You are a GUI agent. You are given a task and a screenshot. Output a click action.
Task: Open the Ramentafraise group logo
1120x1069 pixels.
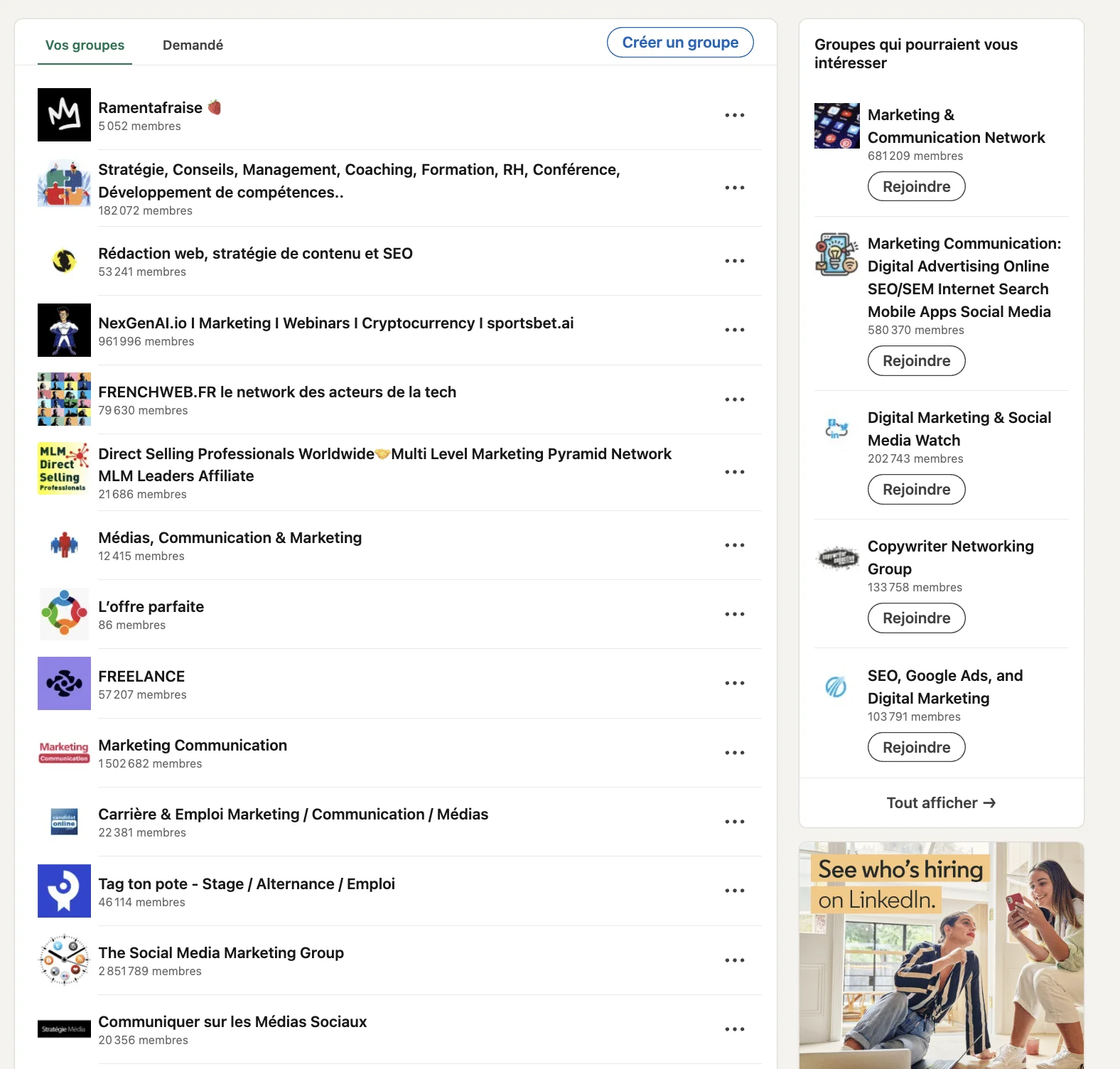(x=64, y=114)
